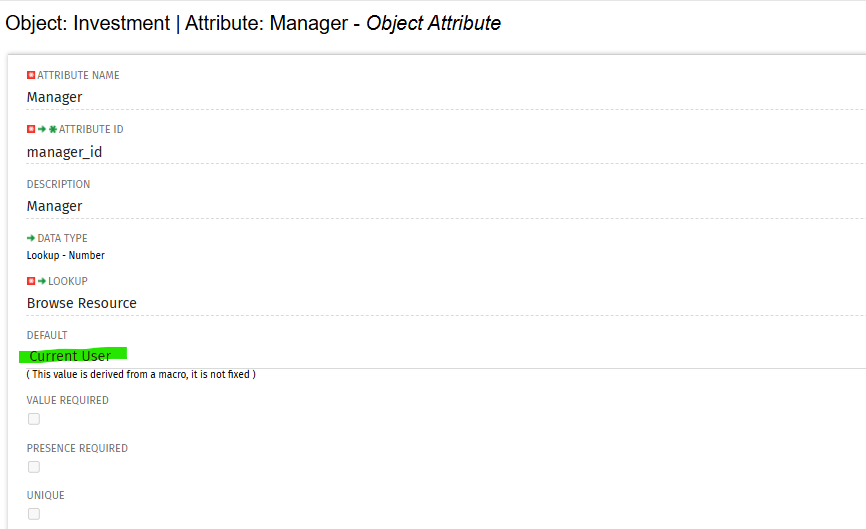Image resolution: width=866 pixels, height=529 pixels.
Task: Click the macro-derived value note text
Action: 141,374
